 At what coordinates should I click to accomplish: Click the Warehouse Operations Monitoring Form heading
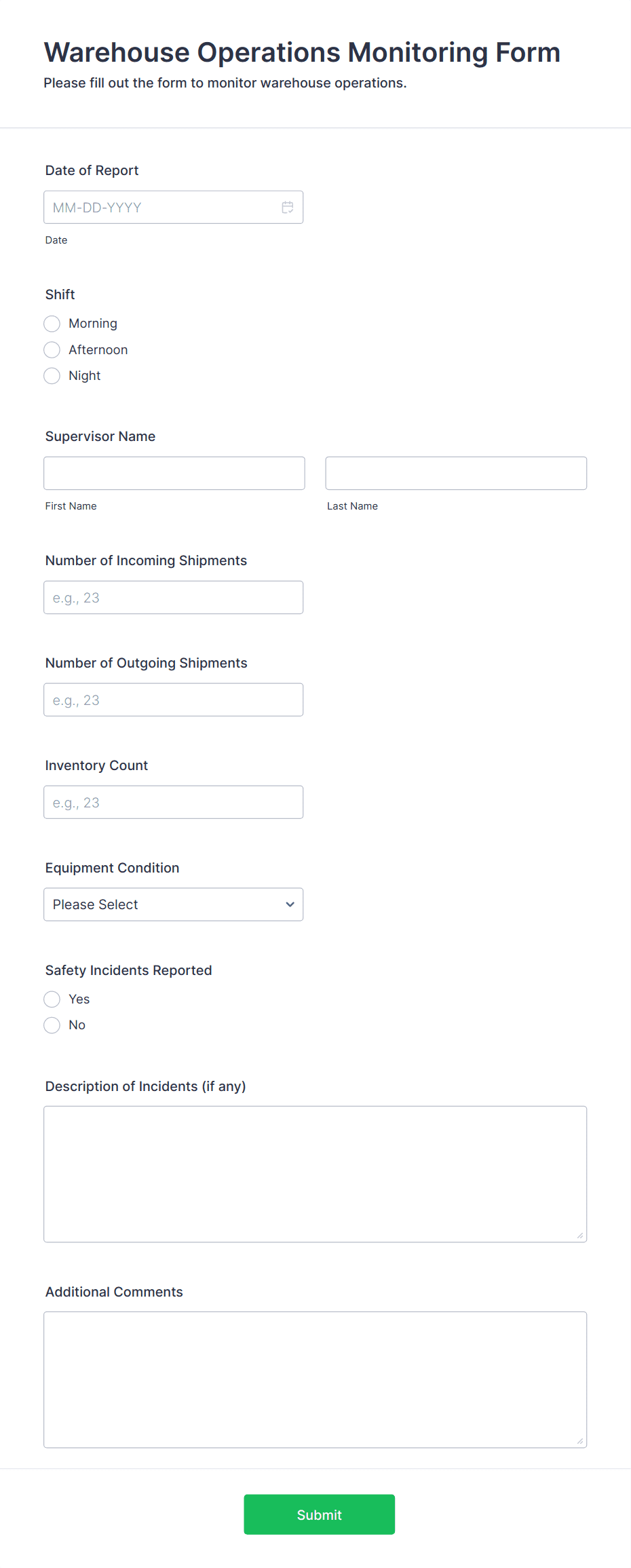pyautogui.click(x=302, y=52)
